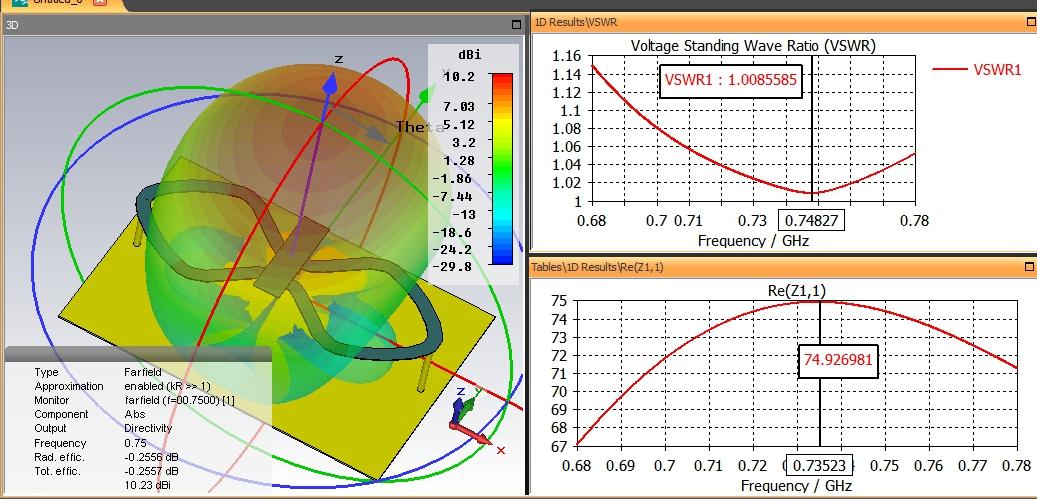Viewport: 1037px width, 499px height.
Task: Click the Abs component value
Action: tap(135, 414)
